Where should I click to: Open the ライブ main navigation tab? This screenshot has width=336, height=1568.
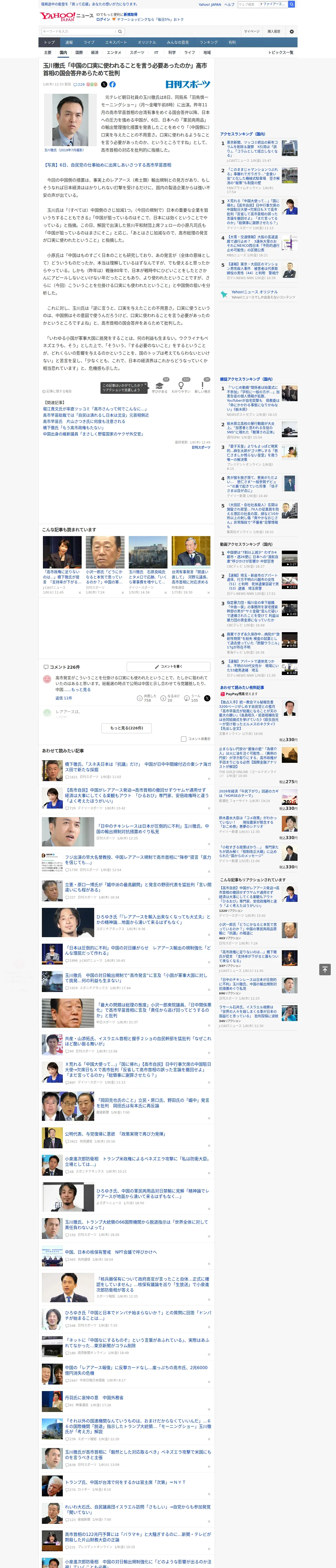point(89,43)
